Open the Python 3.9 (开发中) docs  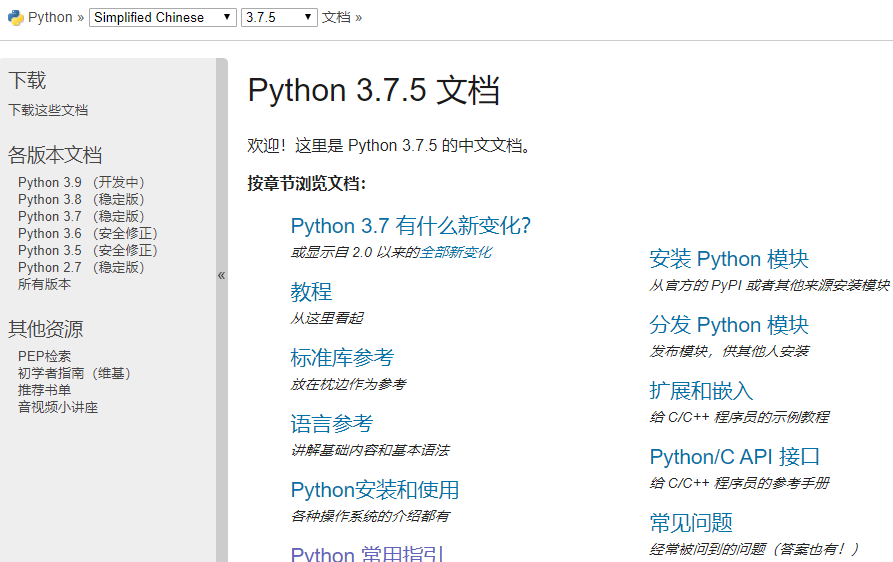pos(81,182)
